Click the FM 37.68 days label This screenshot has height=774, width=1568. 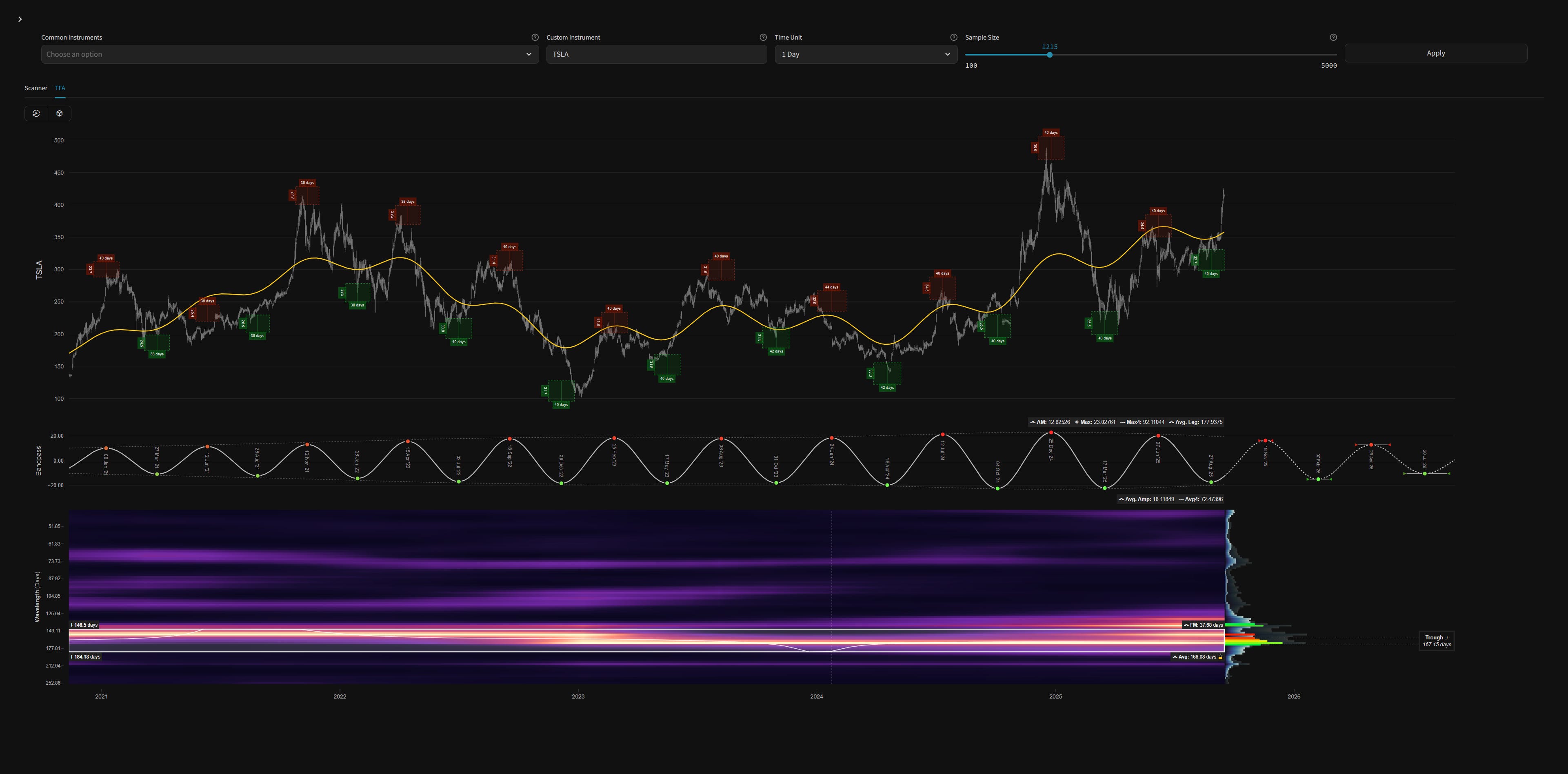[x=1204, y=625]
